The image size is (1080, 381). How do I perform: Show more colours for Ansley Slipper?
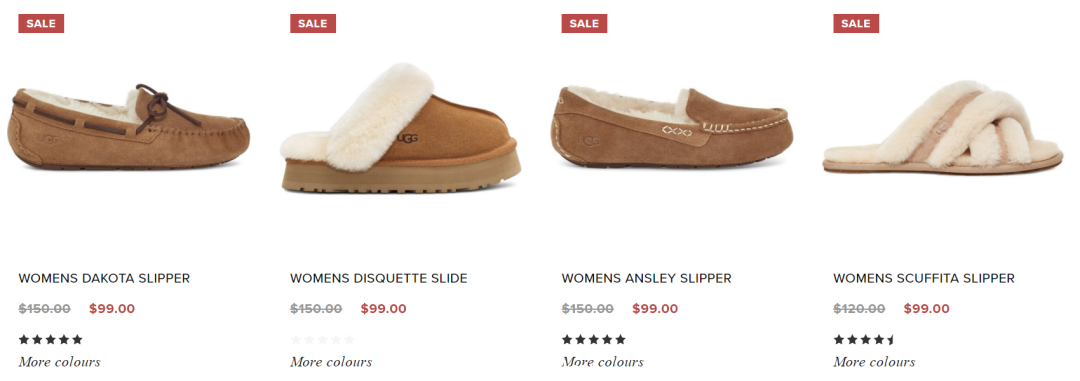click(603, 362)
